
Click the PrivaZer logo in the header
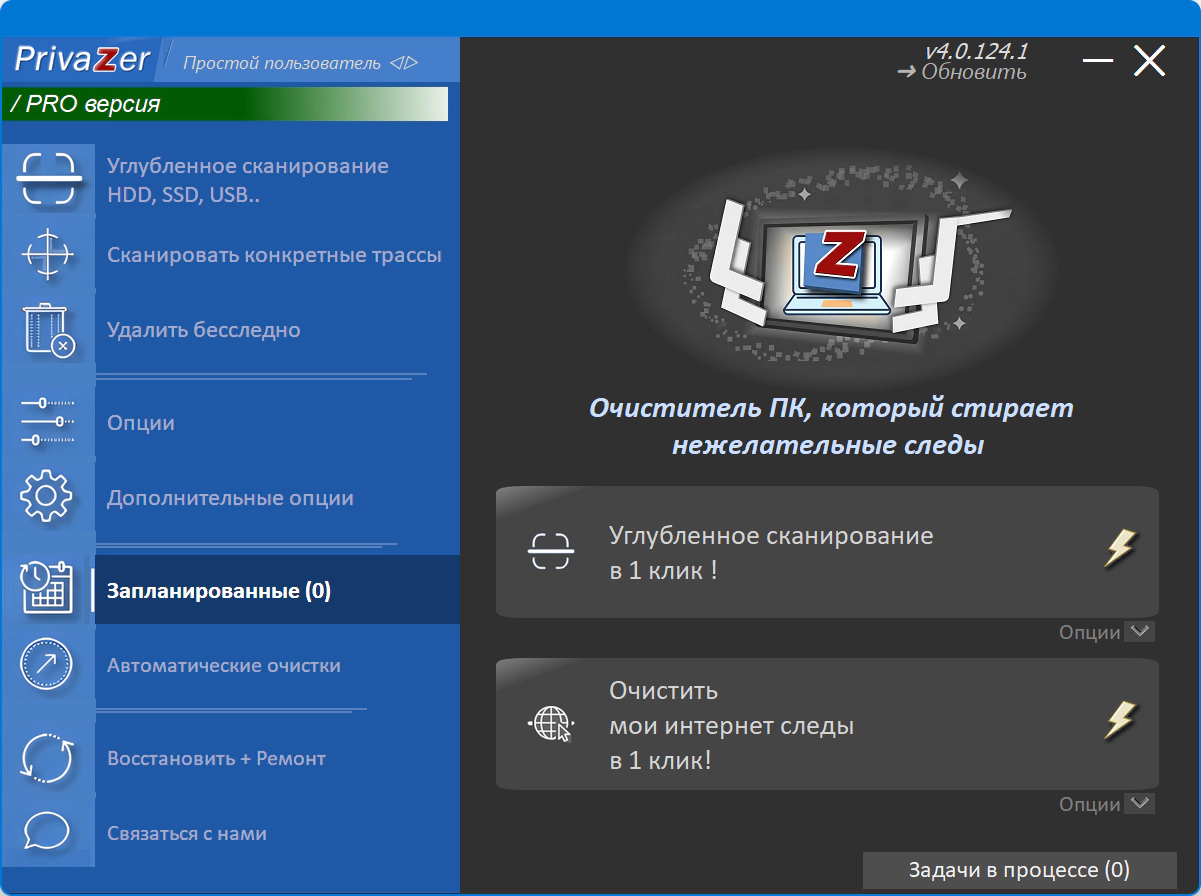click(x=82, y=60)
